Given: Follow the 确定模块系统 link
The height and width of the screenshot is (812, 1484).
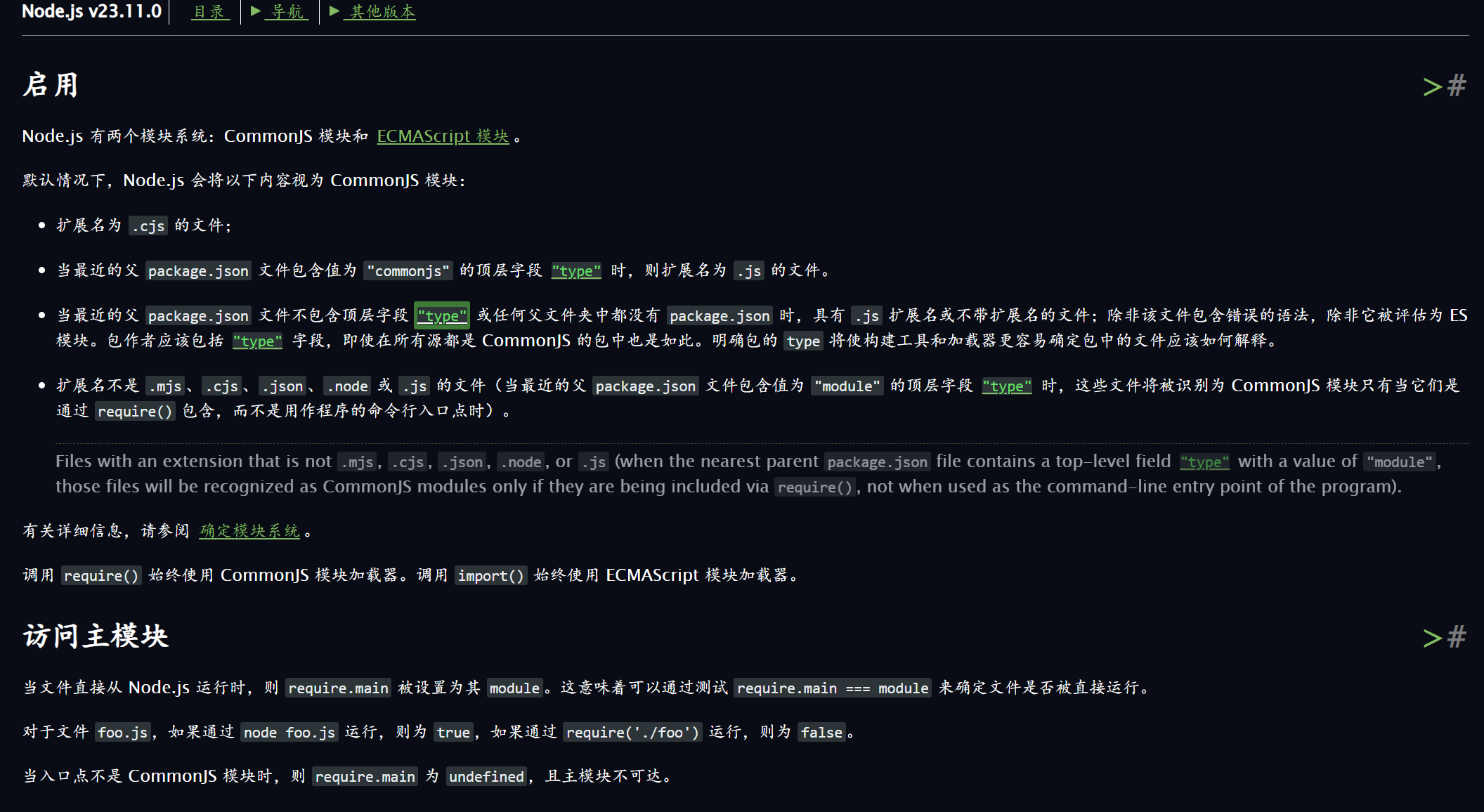Looking at the screenshot, I should point(249,531).
